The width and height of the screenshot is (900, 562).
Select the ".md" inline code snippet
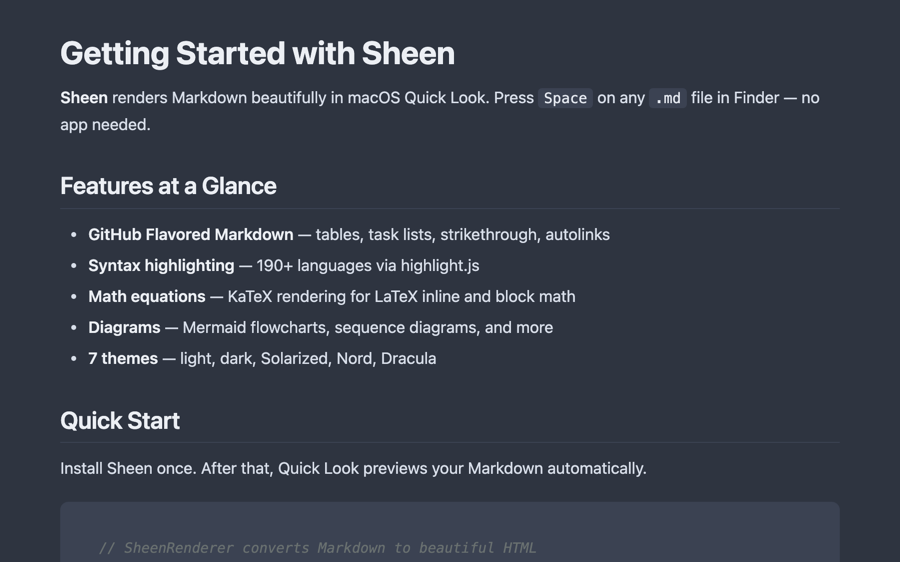tap(668, 98)
